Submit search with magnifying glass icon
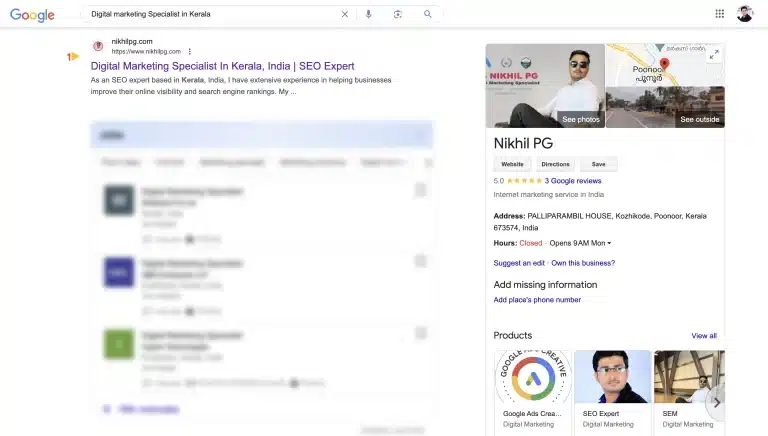 pos(428,14)
